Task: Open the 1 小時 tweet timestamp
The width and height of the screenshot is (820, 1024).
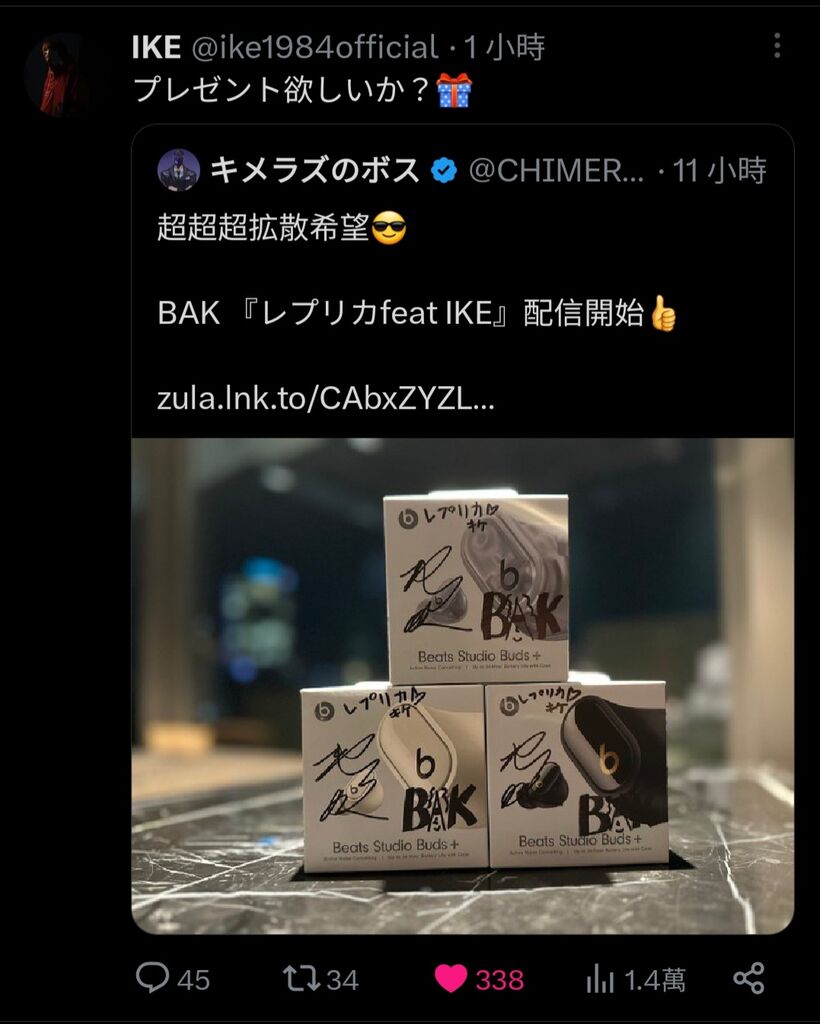Action: [x=504, y=48]
